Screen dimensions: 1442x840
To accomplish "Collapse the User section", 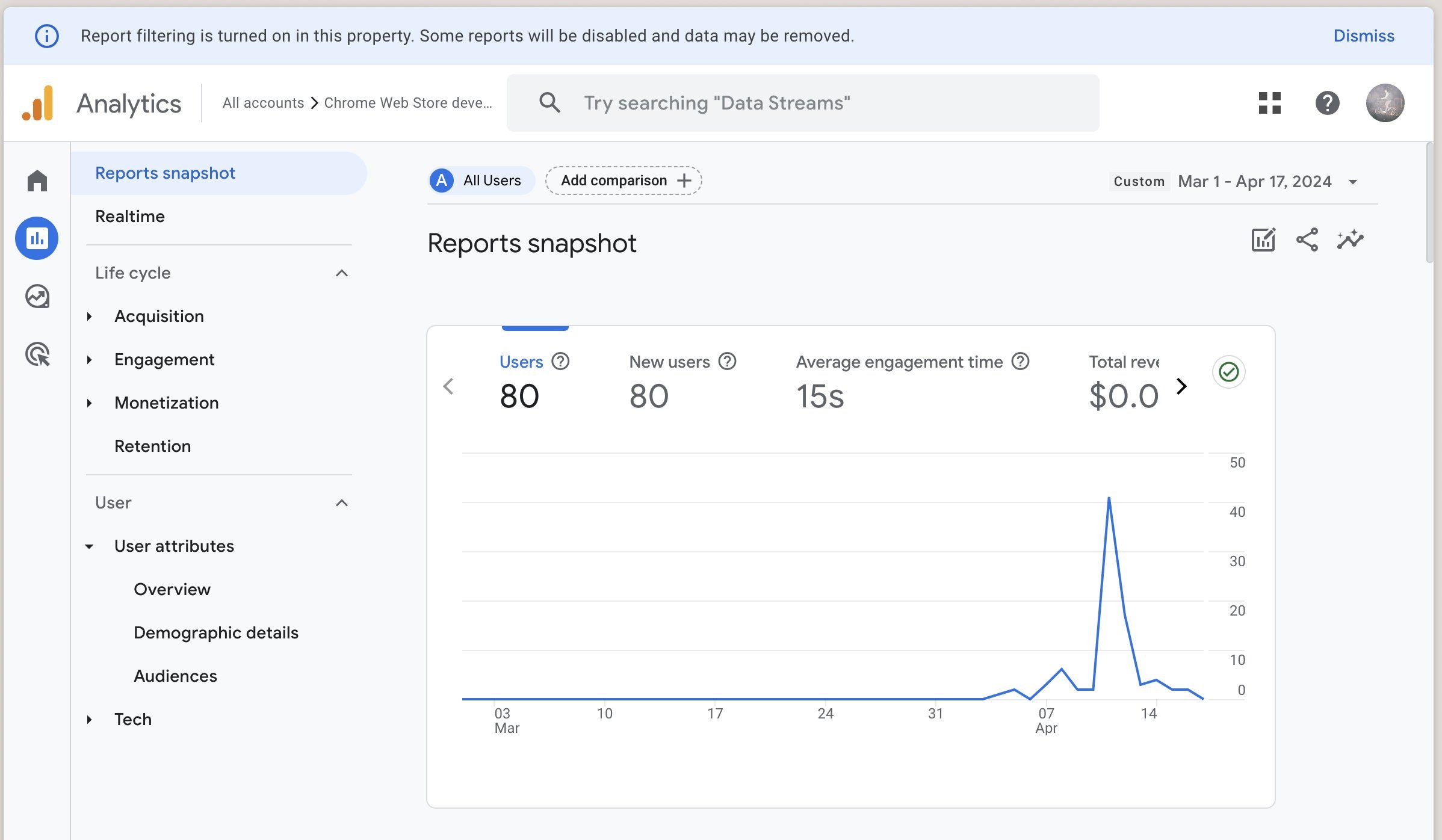I will click(342, 503).
